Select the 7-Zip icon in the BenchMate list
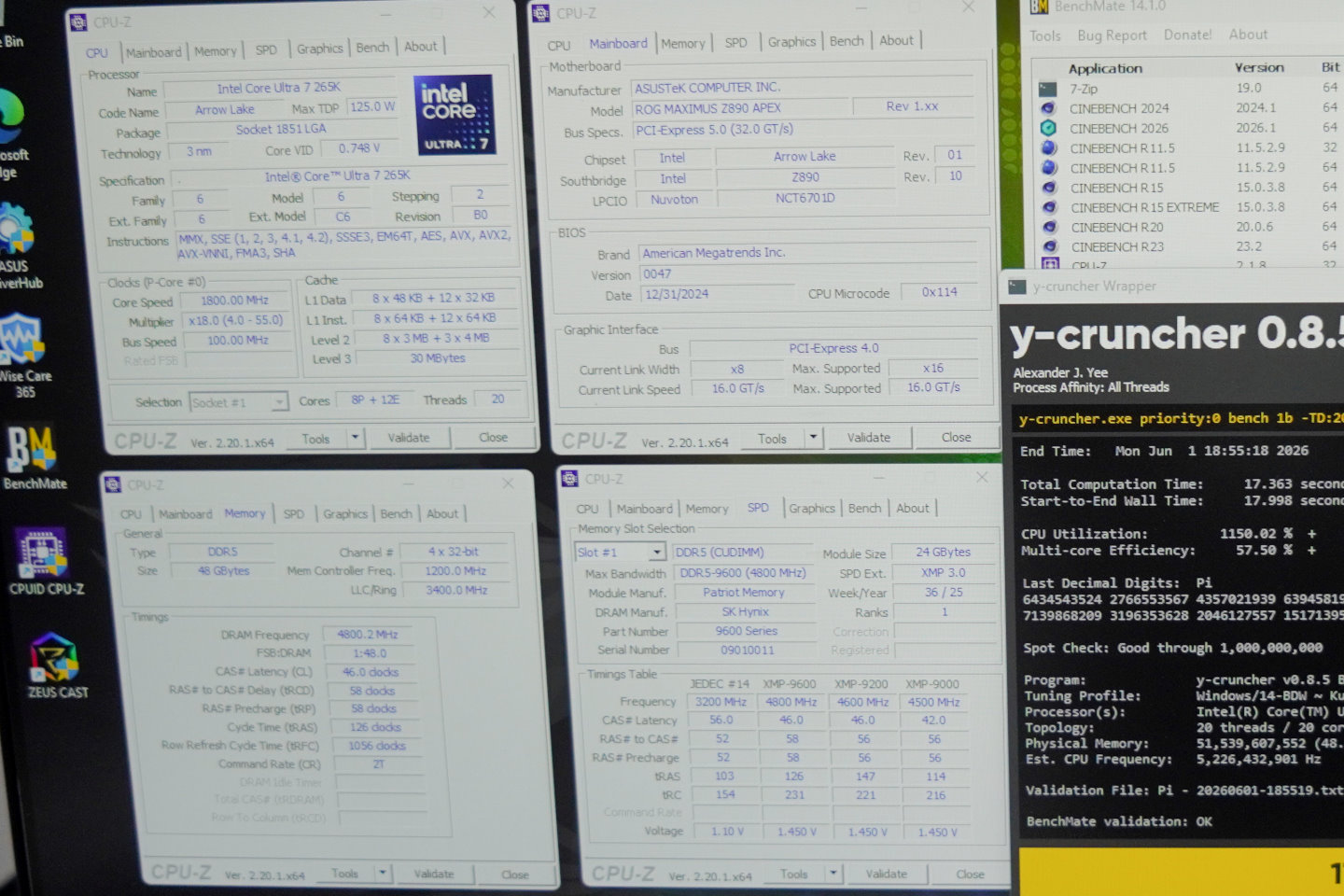The height and width of the screenshot is (896, 1344). point(1048,89)
